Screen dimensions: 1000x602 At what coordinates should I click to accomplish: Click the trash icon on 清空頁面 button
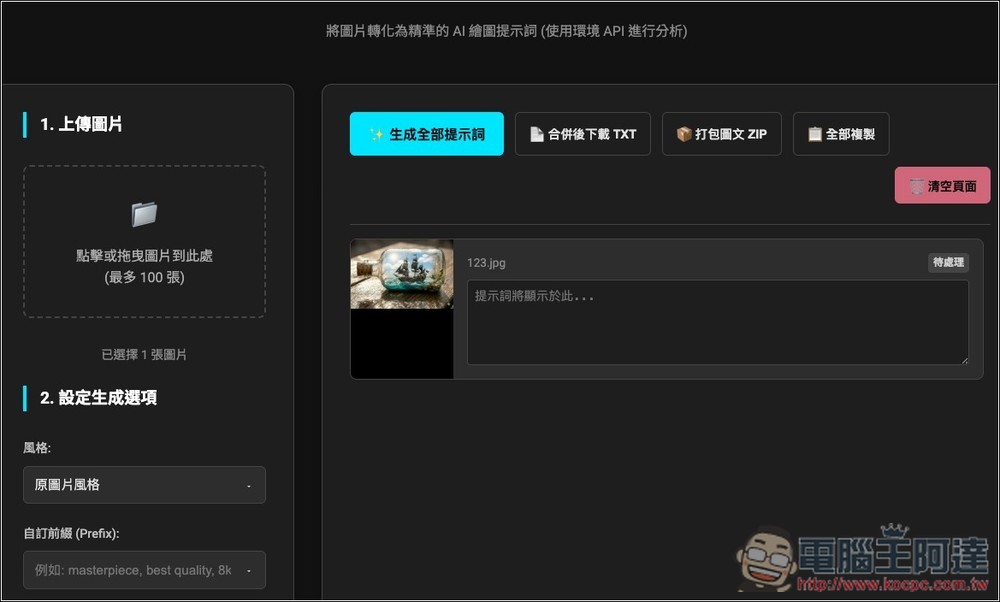tap(916, 186)
